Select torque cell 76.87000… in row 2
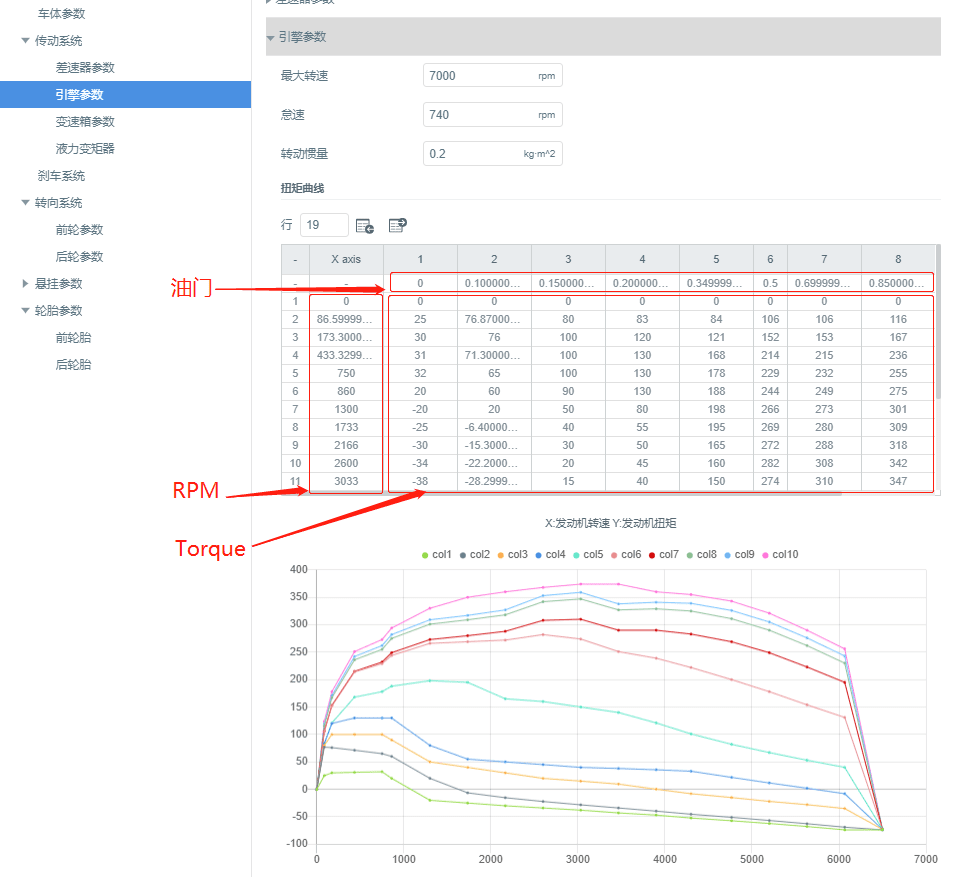 coord(494,319)
